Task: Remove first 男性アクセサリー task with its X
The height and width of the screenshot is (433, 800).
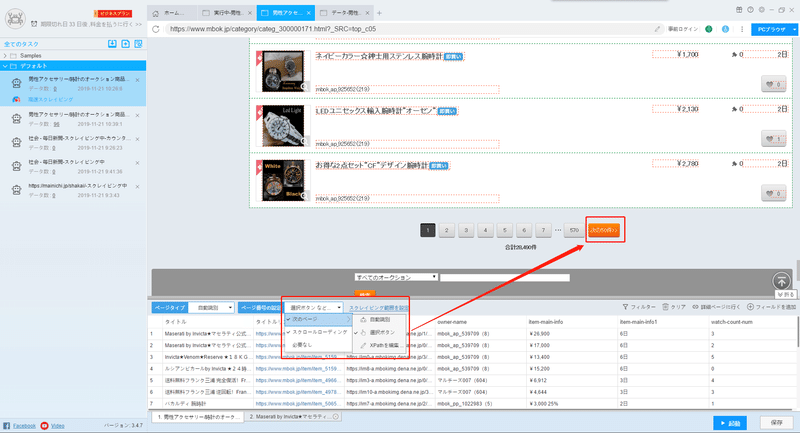Action: (137, 80)
